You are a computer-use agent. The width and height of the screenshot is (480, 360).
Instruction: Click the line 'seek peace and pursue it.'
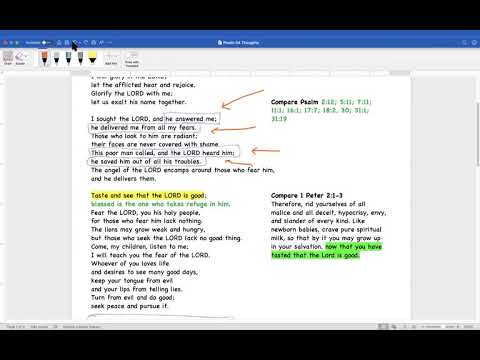click(x=129, y=306)
